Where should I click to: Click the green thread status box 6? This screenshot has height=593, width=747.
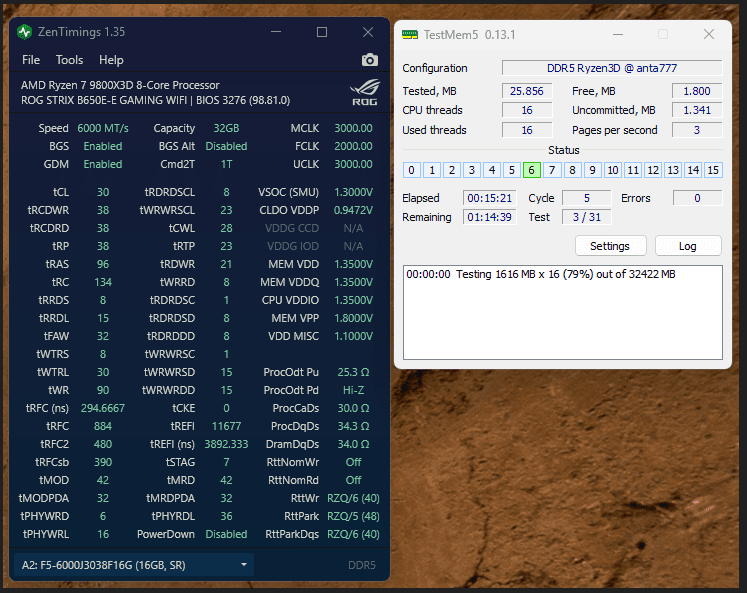pos(532,170)
